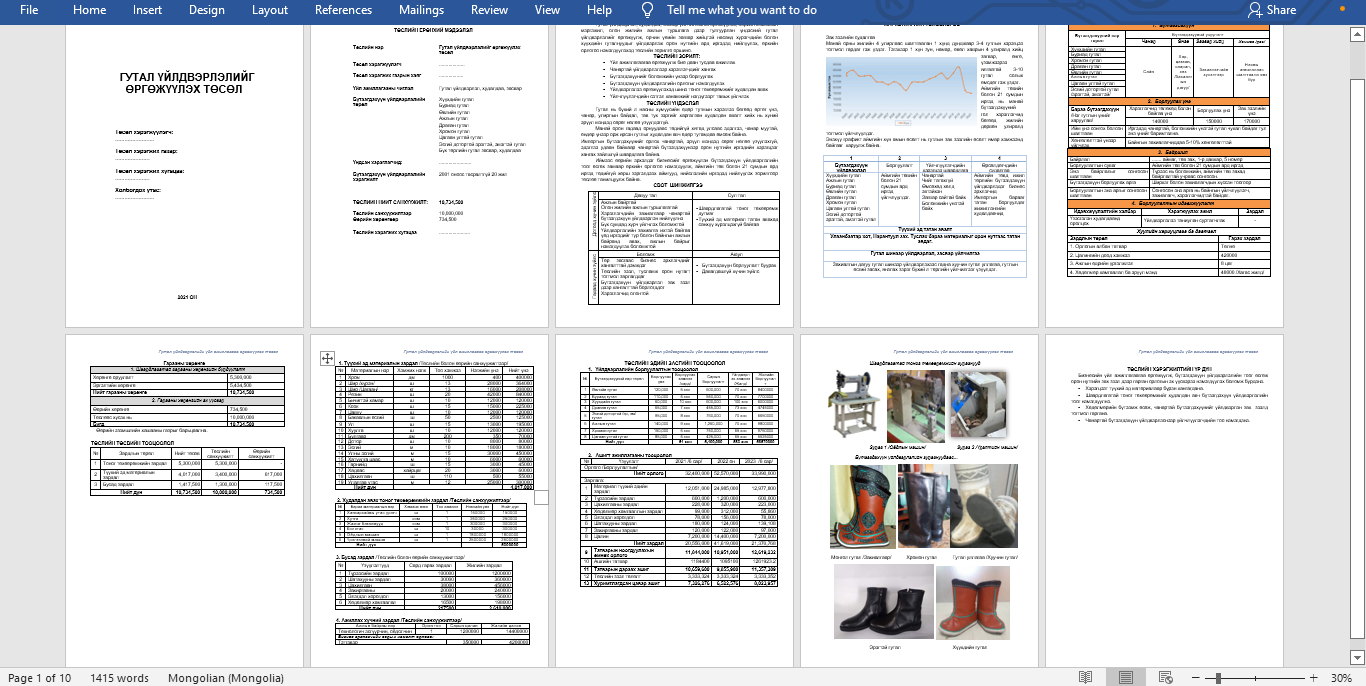Viewport: 1366px width, 686px height.
Task: Select the Design ribbon tab
Action: click(x=206, y=10)
